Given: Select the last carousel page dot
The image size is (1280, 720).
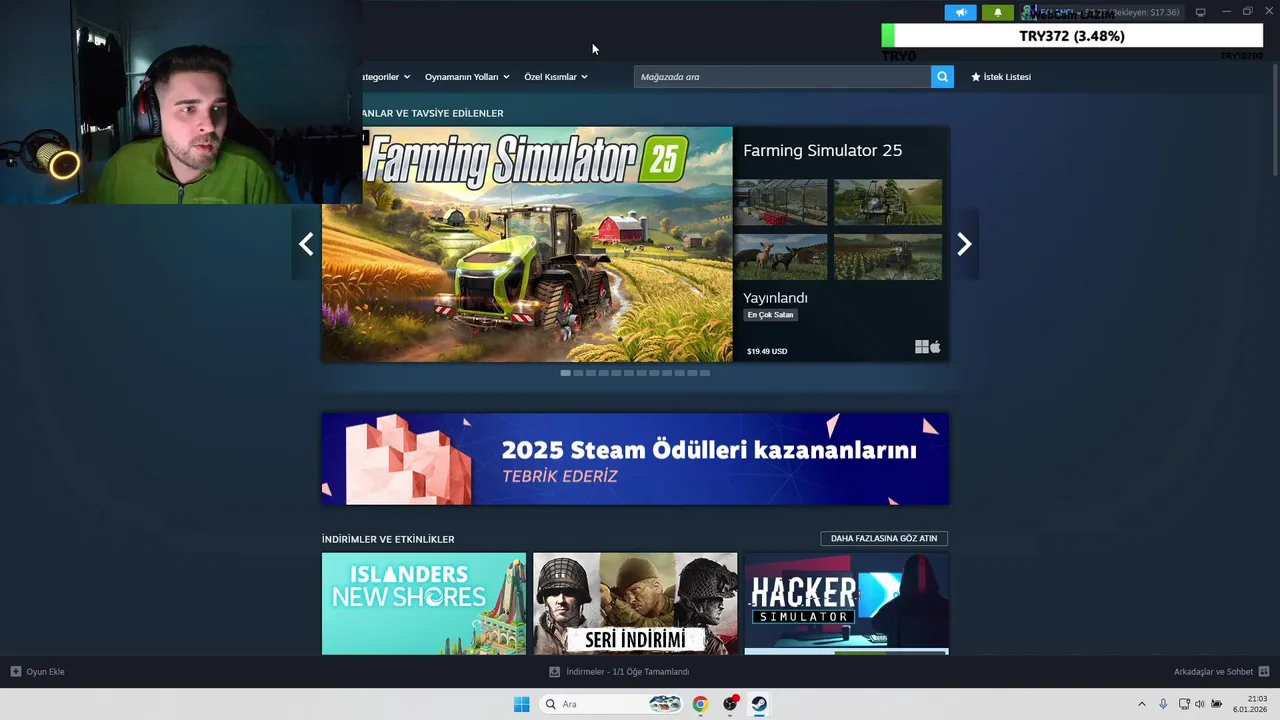Looking at the screenshot, I should pos(705,373).
